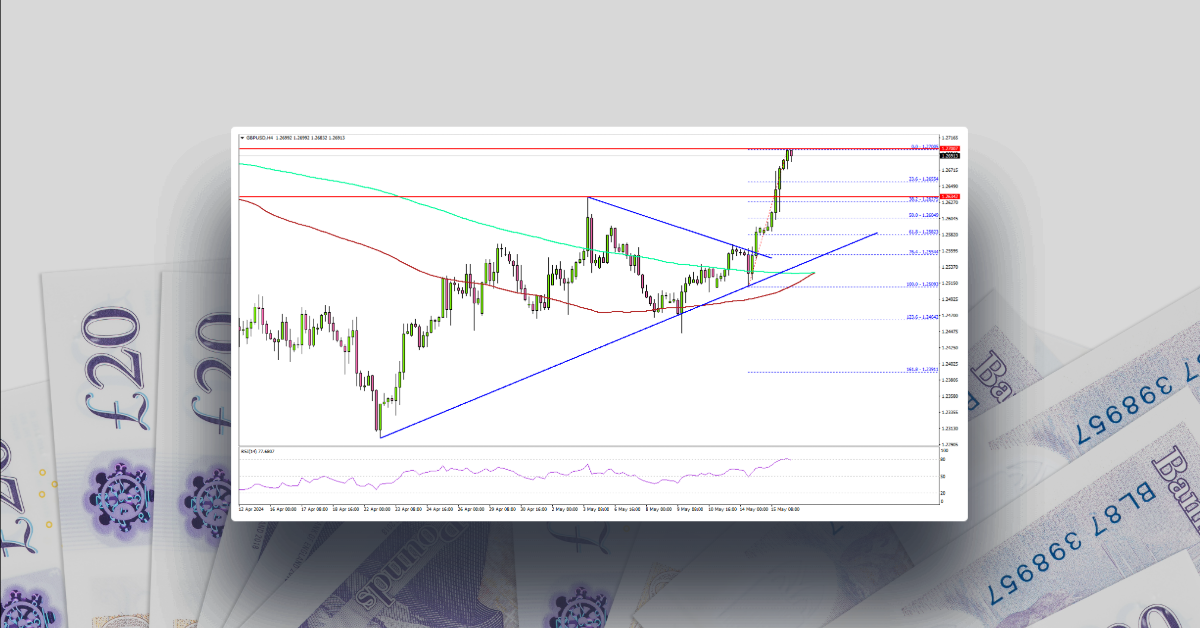Select the upper red horizontal resistance line
1200x628 pixels.
pos(500,148)
